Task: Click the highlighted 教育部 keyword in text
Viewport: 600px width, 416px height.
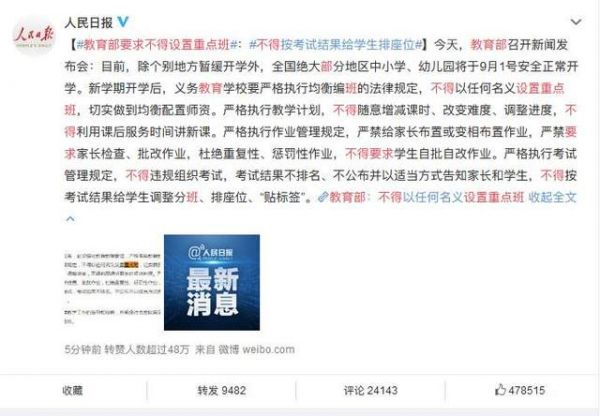Action: [x=489, y=45]
